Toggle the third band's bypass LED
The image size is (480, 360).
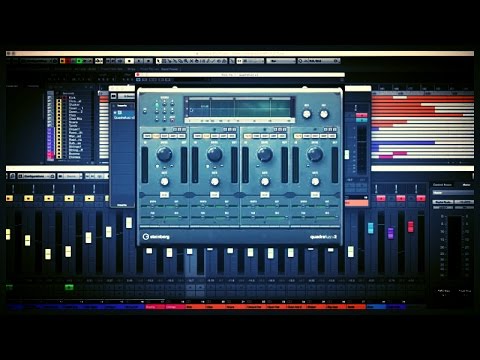(x=265, y=129)
